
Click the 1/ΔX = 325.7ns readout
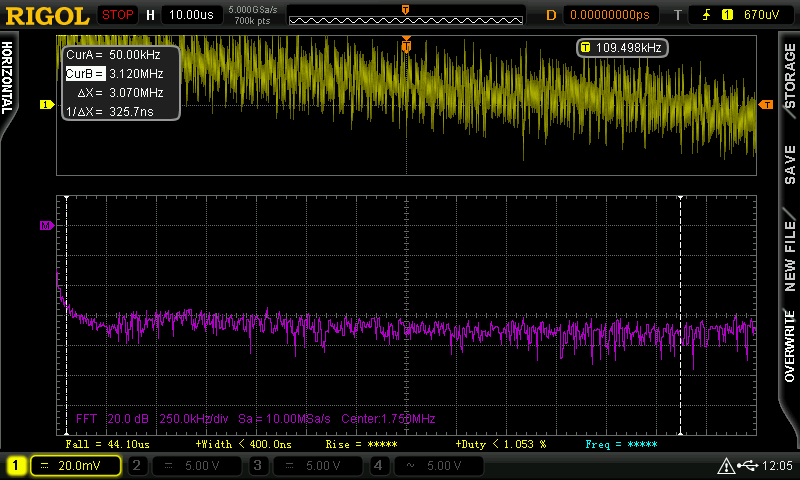click(110, 111)
